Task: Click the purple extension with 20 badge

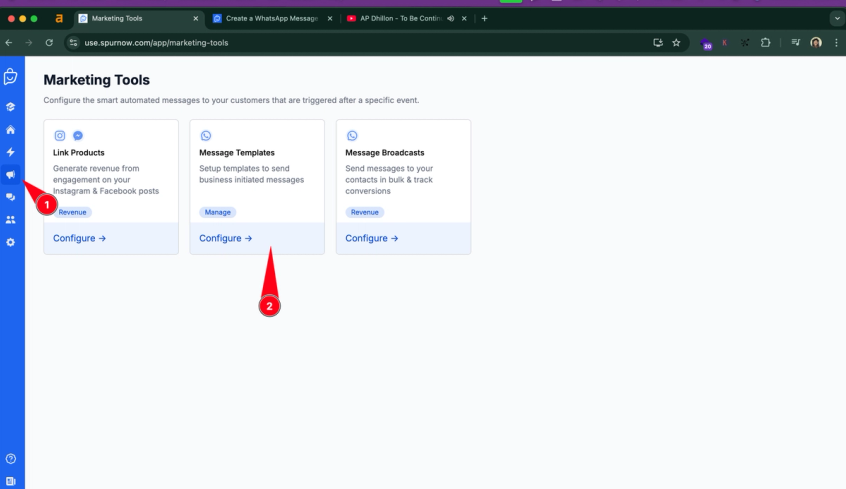Action: [706, 43]
